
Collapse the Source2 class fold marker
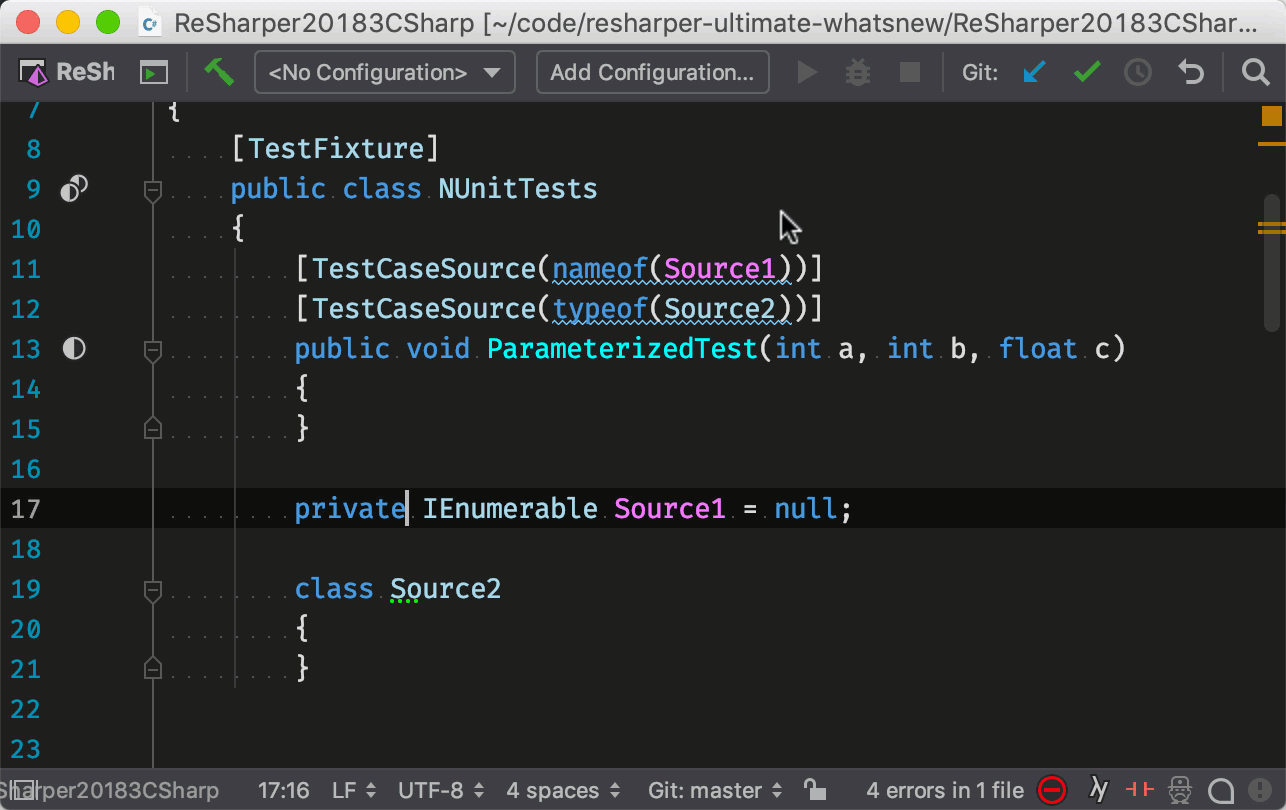153,590
